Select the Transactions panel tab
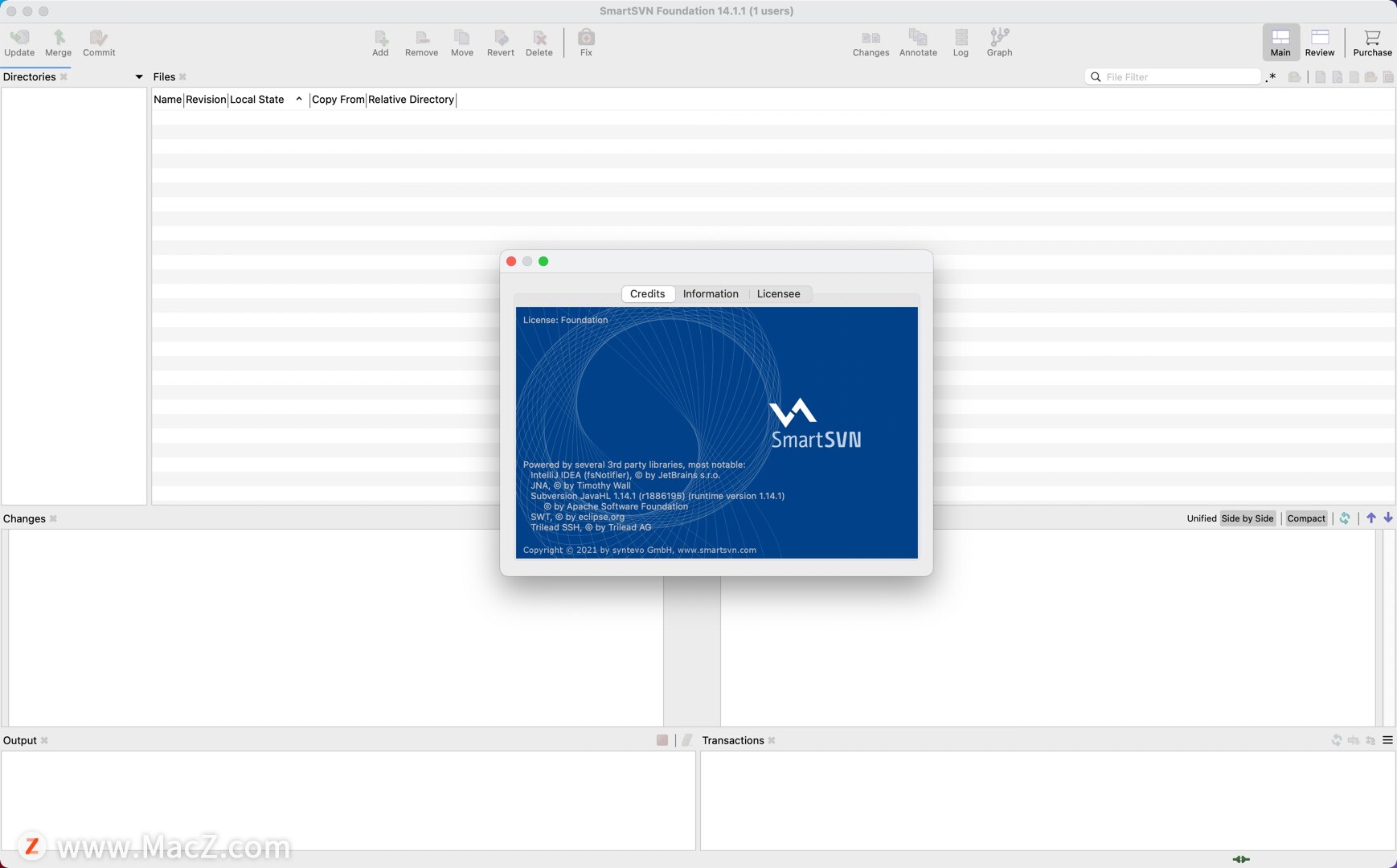The image size is (1397, 868). 733,741
